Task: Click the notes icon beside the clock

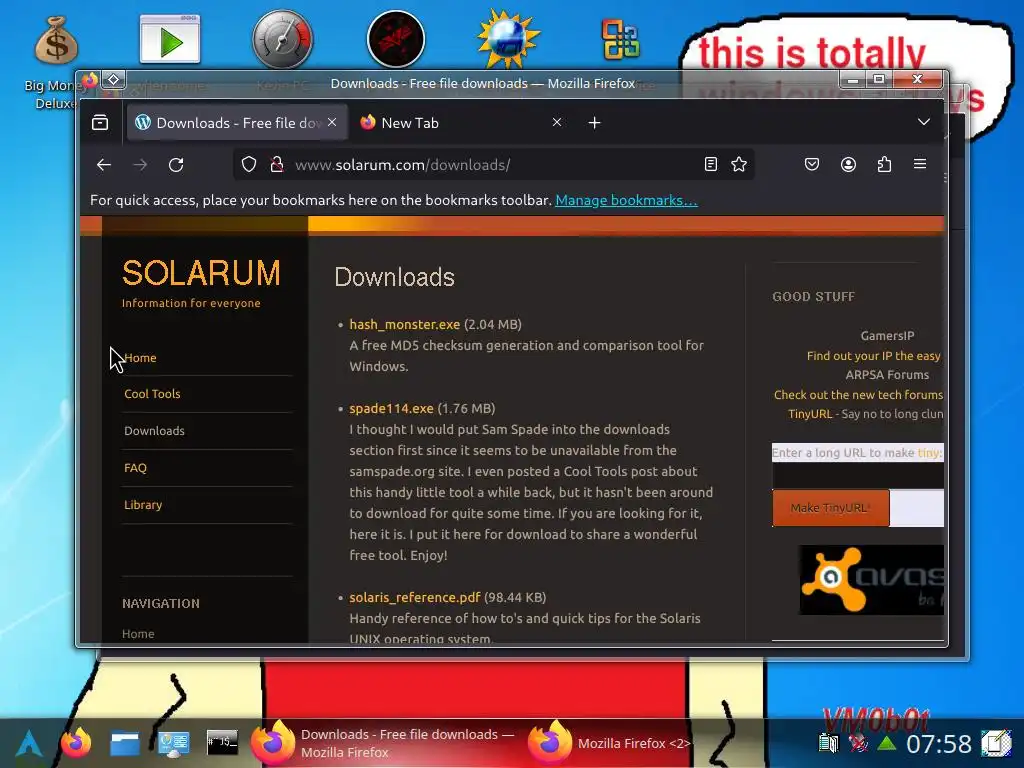Action: click(x=996, y=743)
